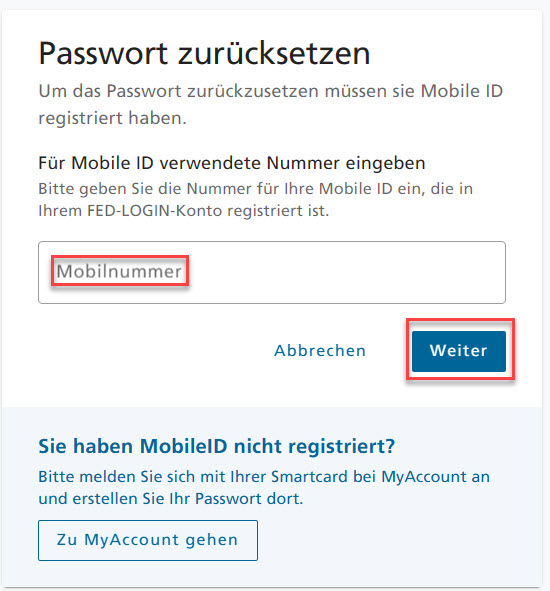
Task: Click label Für Mobile ID verwendete Nummer eingeben
Action: 232,163
